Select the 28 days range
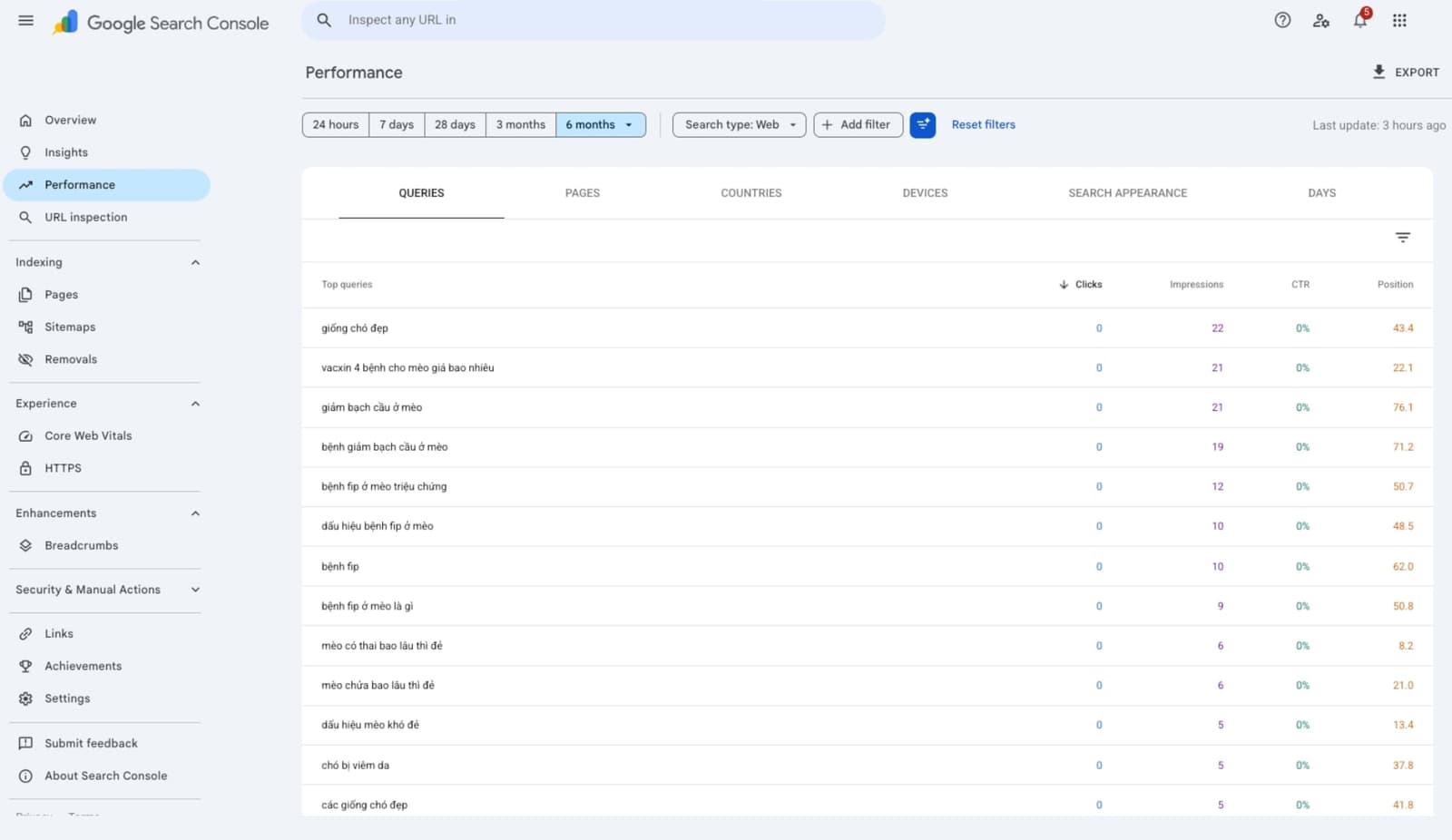Viewport: 1452px width, 840px height. pyautogui.click(x=455, y=124)
